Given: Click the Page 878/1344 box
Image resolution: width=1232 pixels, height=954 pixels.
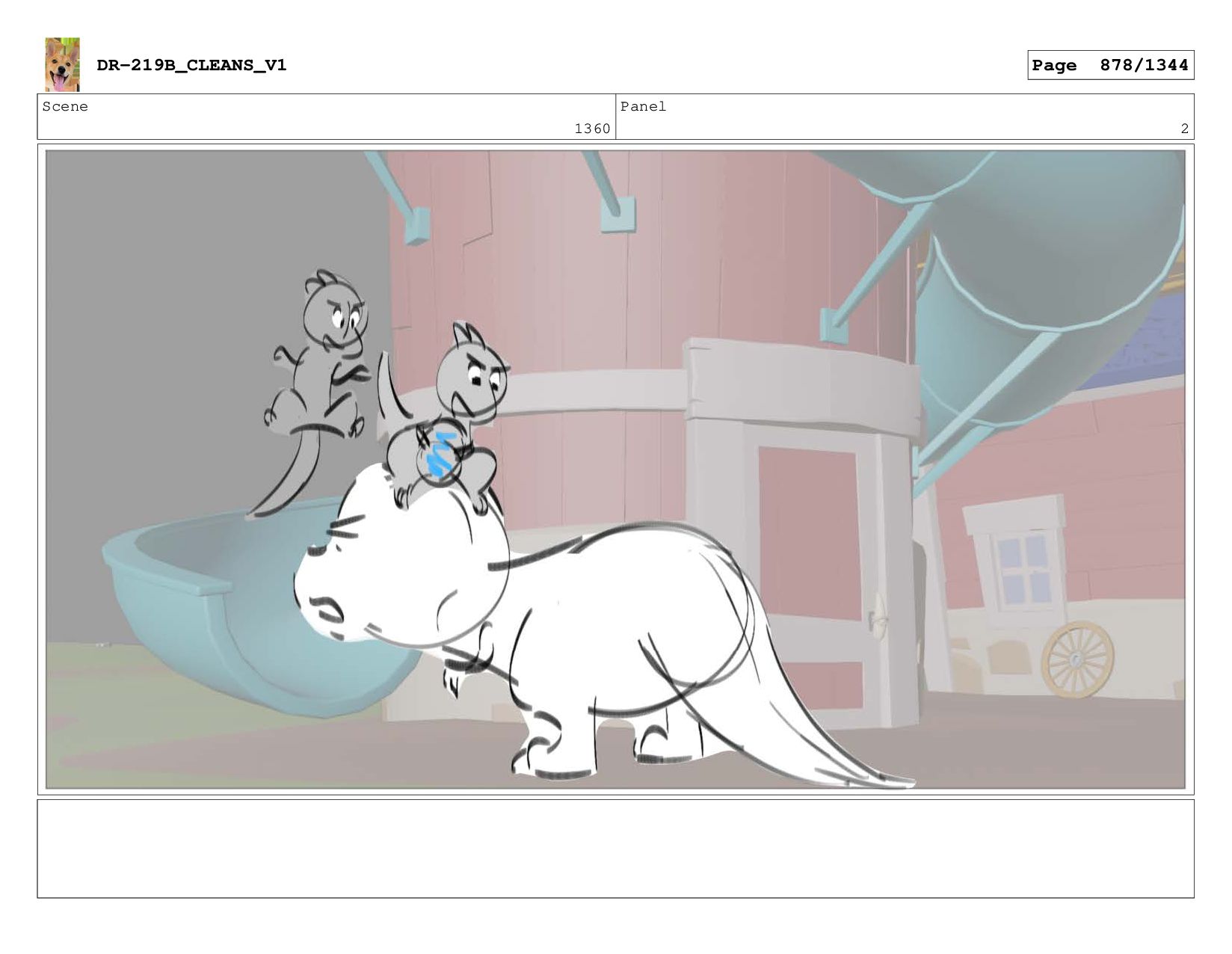Looking at the screenshot, I should (x=1110, y=65).
